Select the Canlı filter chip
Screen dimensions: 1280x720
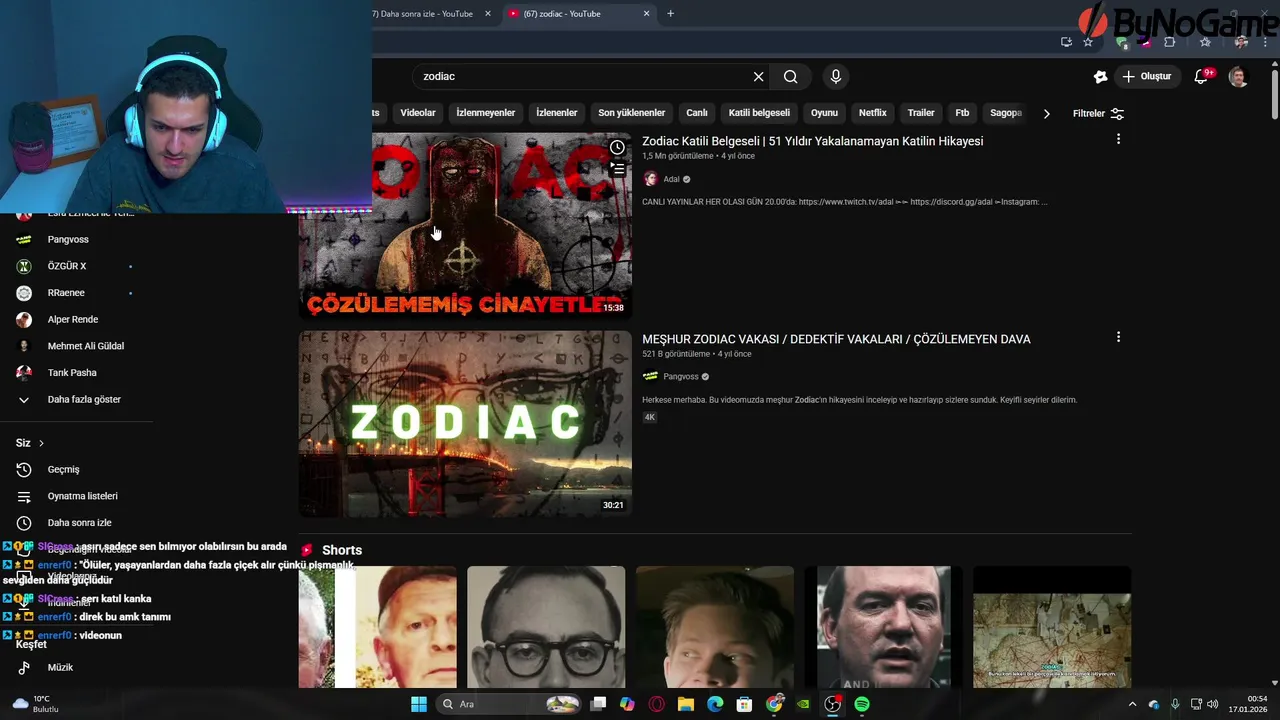[x=696, y=113]
